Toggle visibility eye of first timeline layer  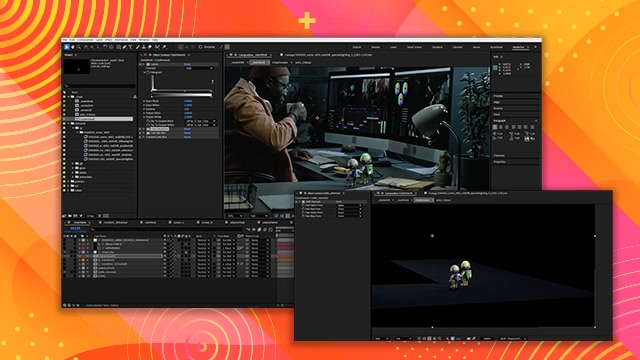coord(64,240)
